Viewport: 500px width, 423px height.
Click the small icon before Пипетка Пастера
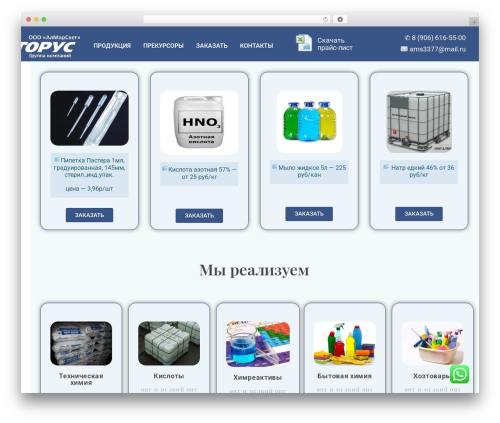click(57, 160)
